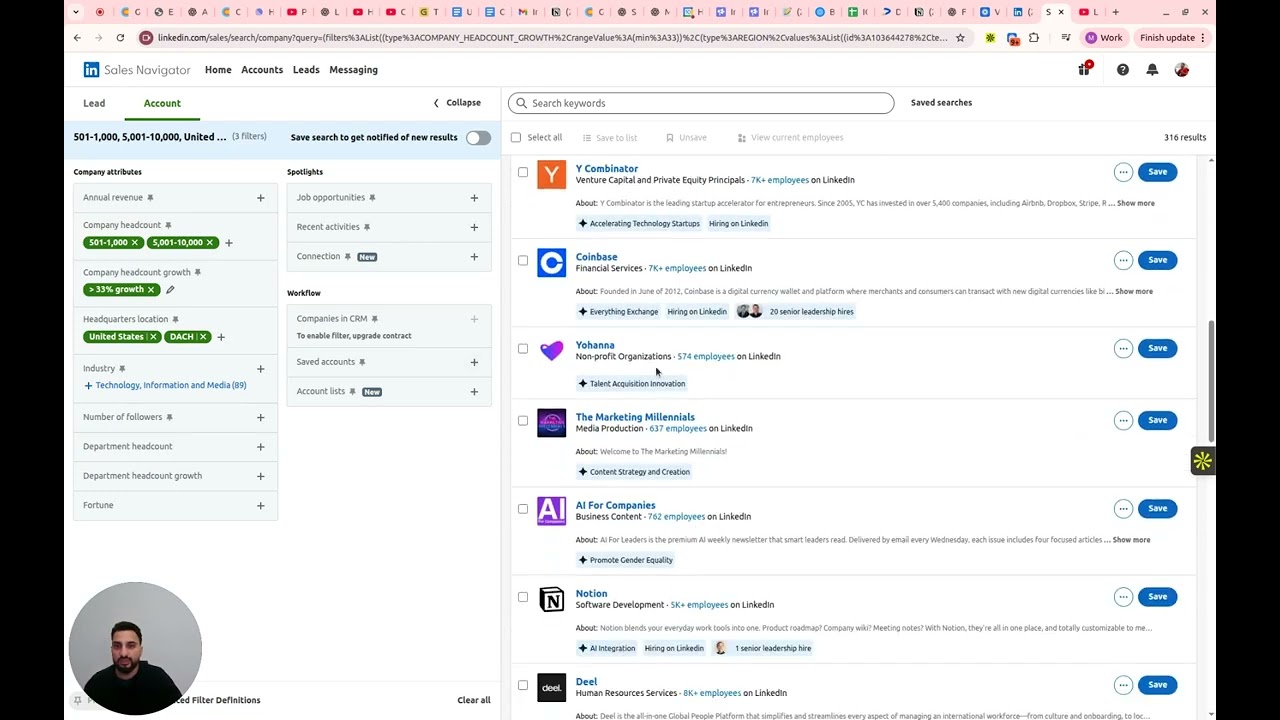Open more options for Notion
The image size is (1280, 720).
click(1123, 596)
